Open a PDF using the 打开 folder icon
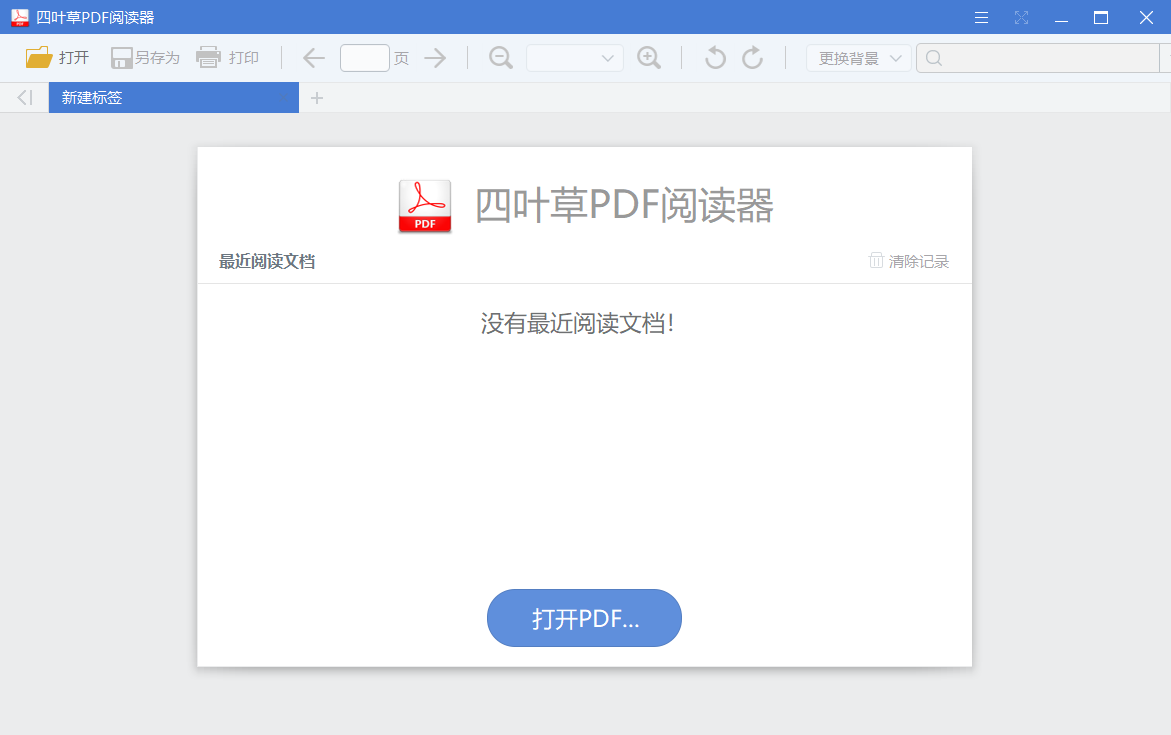The width and height of the screenshot is (1171, 735). pos(39,57)
